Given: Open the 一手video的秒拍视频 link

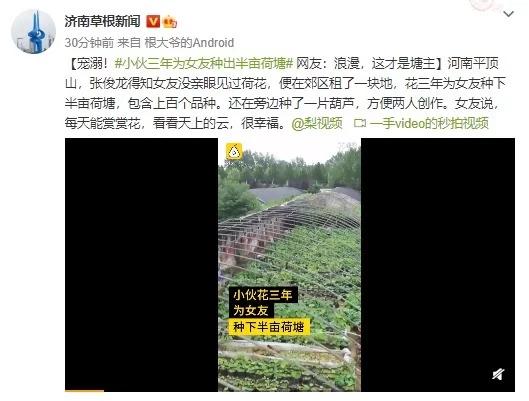Looking at the screenshot, I should 429,123.
